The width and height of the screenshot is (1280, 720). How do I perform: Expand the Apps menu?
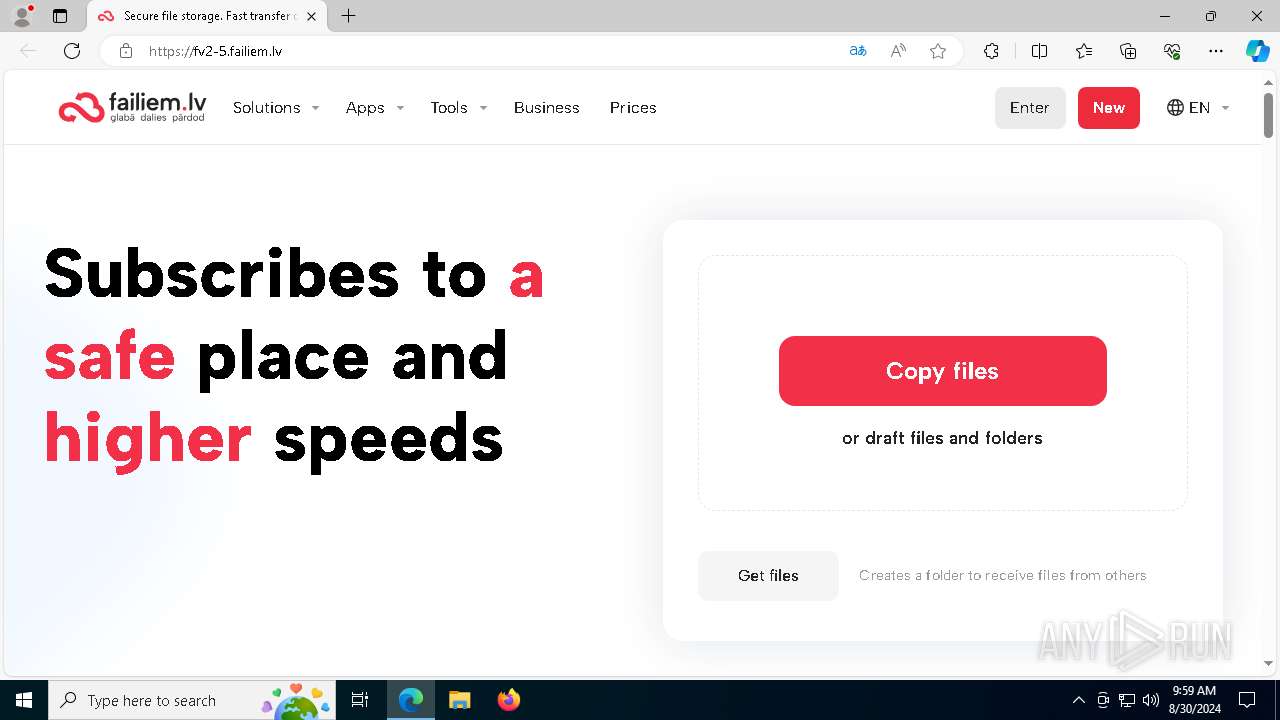(375, 108)
